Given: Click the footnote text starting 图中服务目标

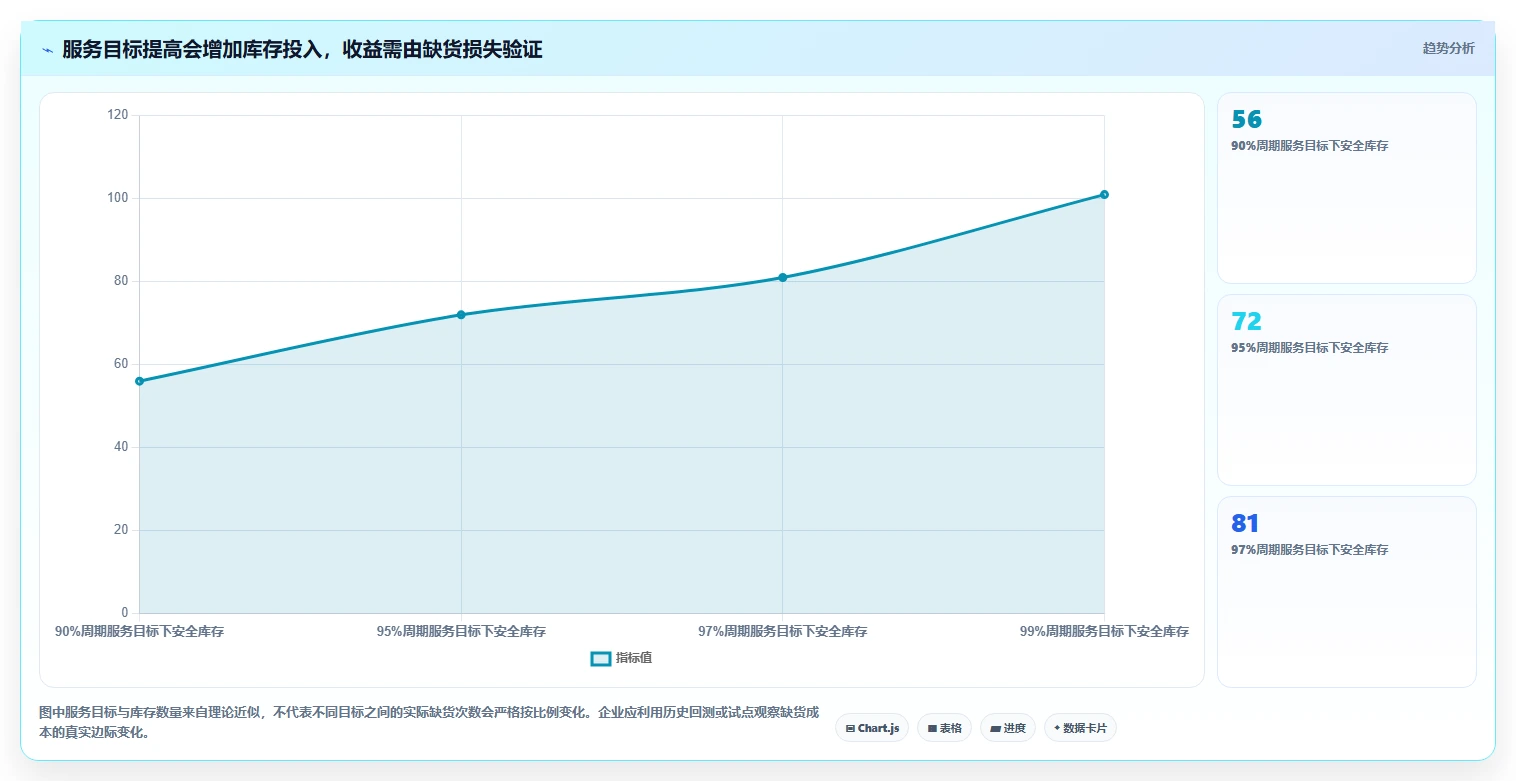Looking at the screenshot, I should (429, 722).
